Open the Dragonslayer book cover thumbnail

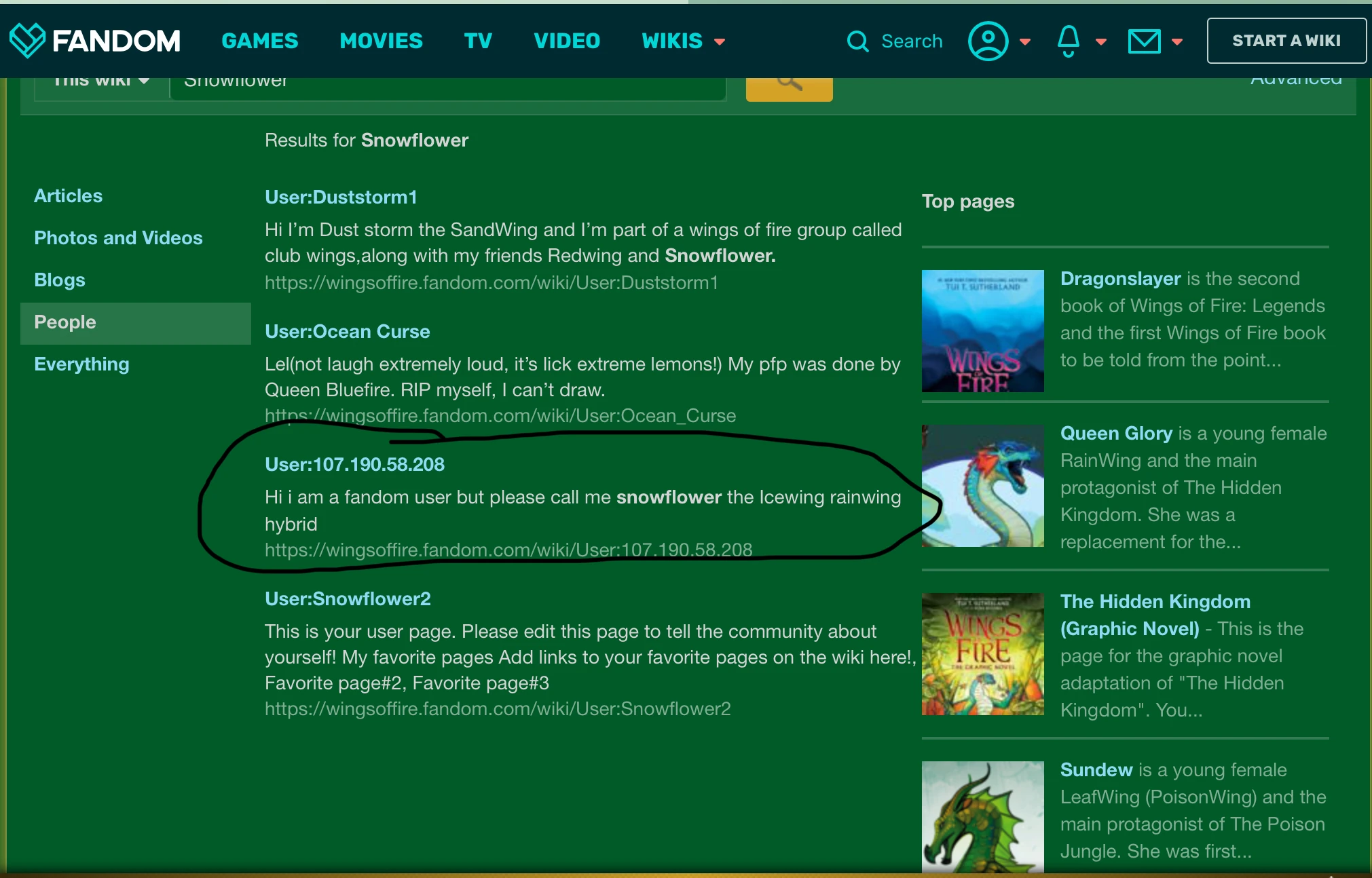982,330
